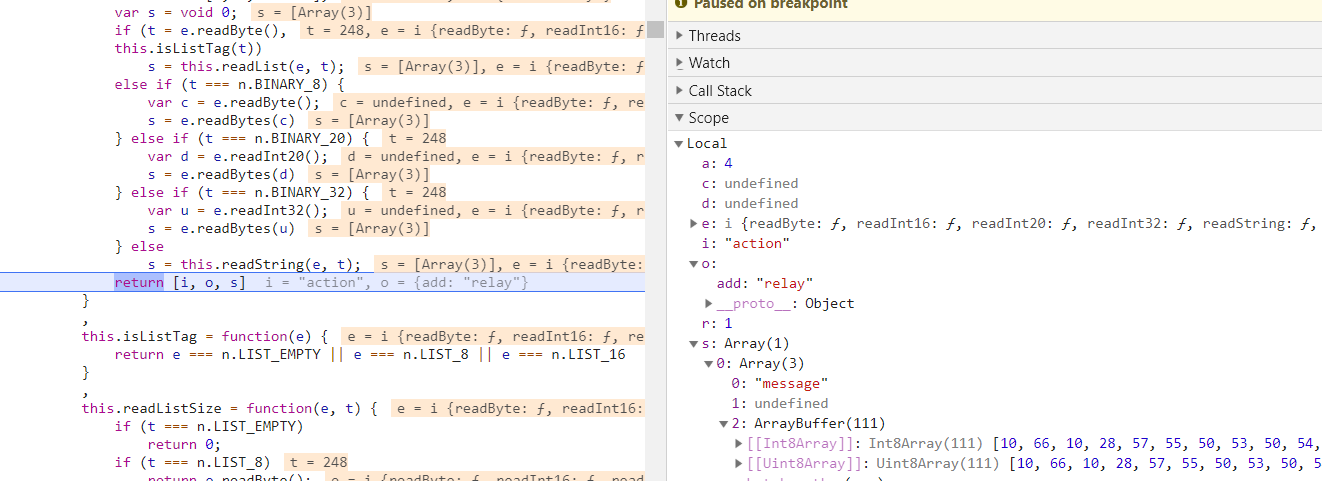Select the c: undefined variable row
The height and width of the screenshot is (481, 1322).
(x=750, y=184)
